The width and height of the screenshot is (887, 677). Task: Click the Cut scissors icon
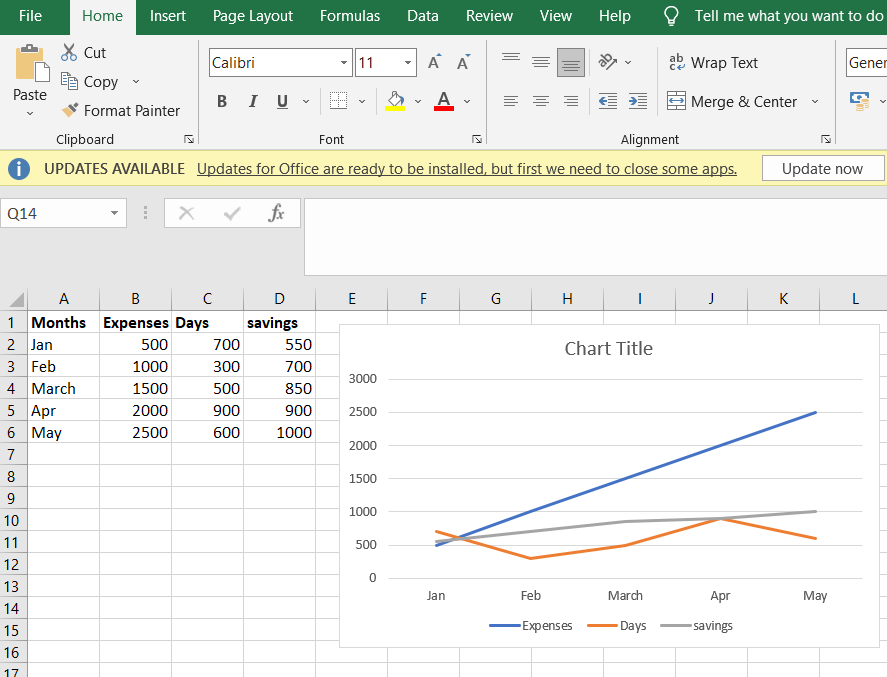[x=69, y=52]
